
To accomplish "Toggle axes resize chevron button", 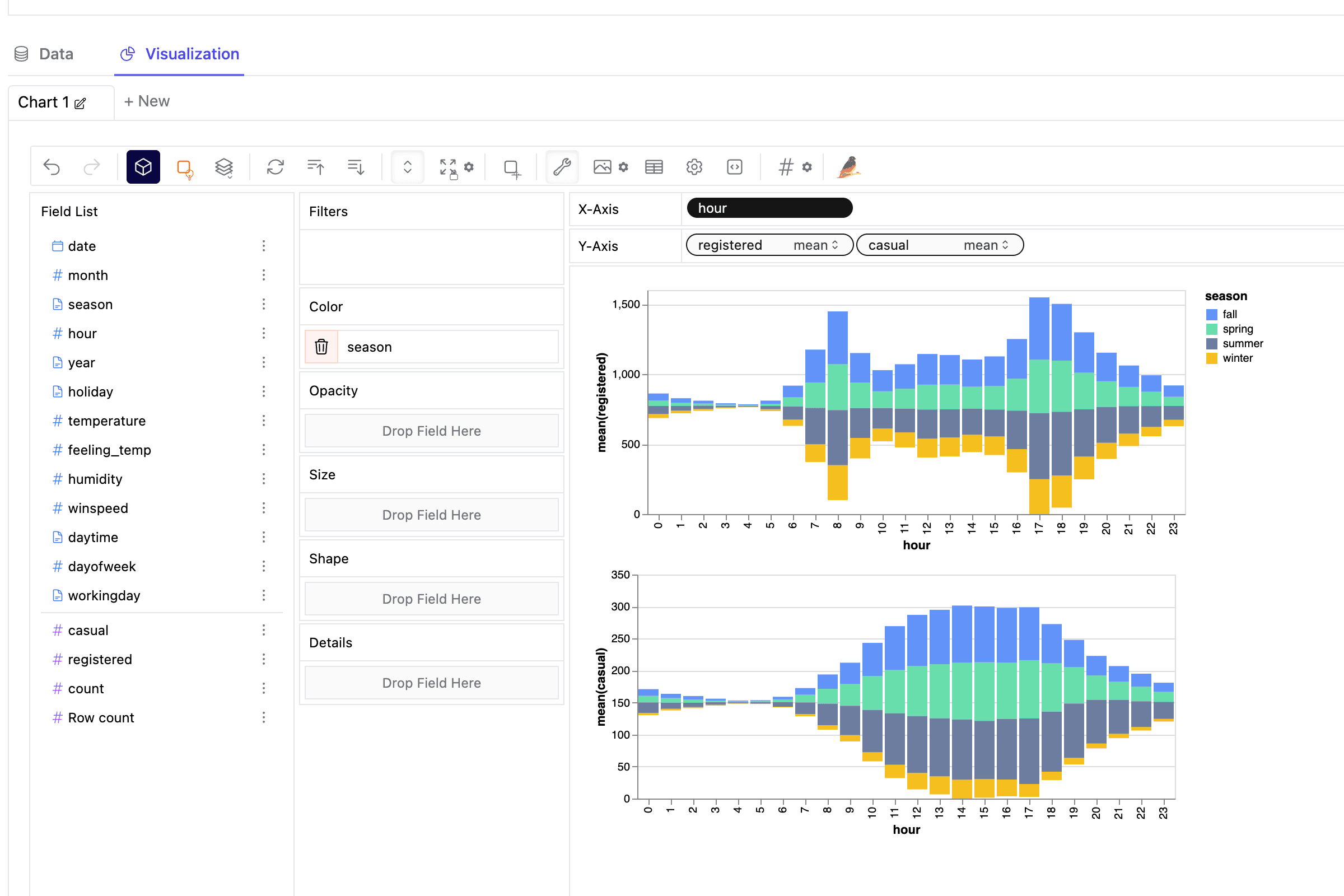I will pos(408,167).
